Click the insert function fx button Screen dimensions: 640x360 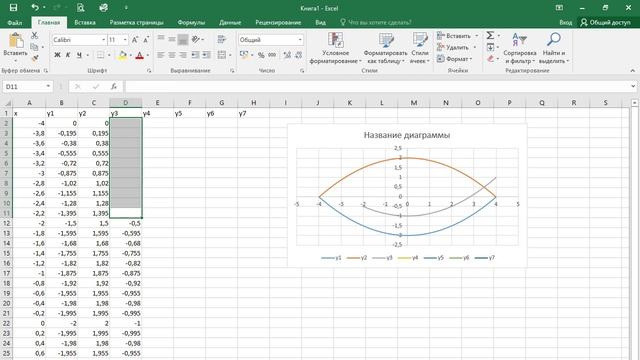(114, 87)
